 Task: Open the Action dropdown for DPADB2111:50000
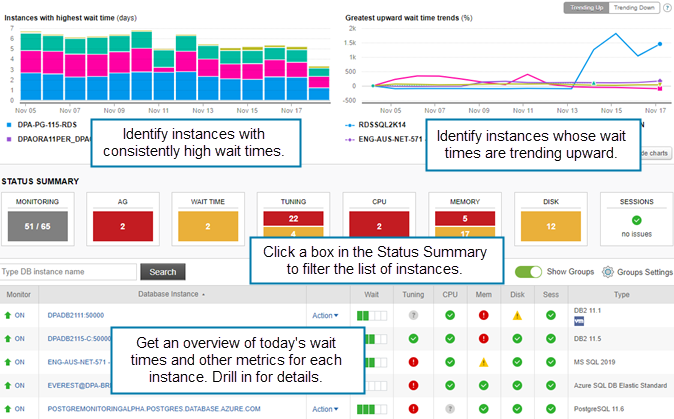point(324,315)
